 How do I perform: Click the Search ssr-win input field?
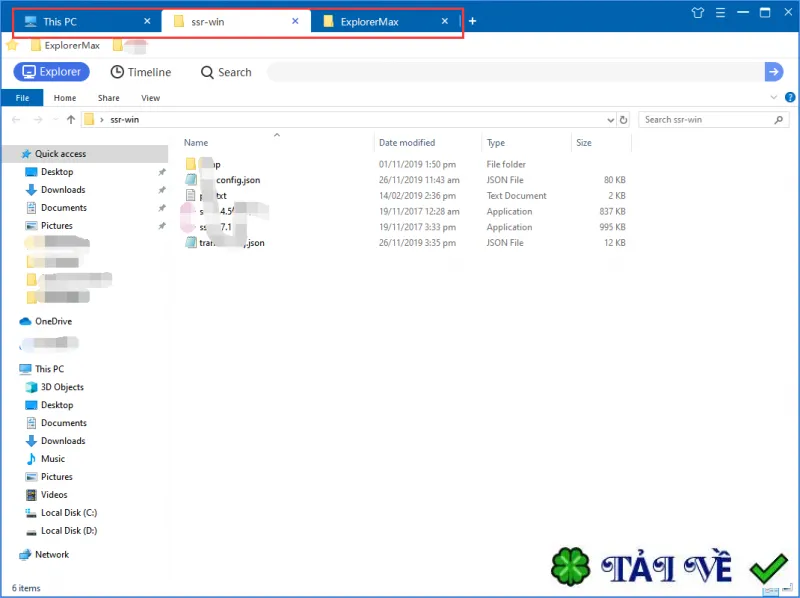point(707,120)
